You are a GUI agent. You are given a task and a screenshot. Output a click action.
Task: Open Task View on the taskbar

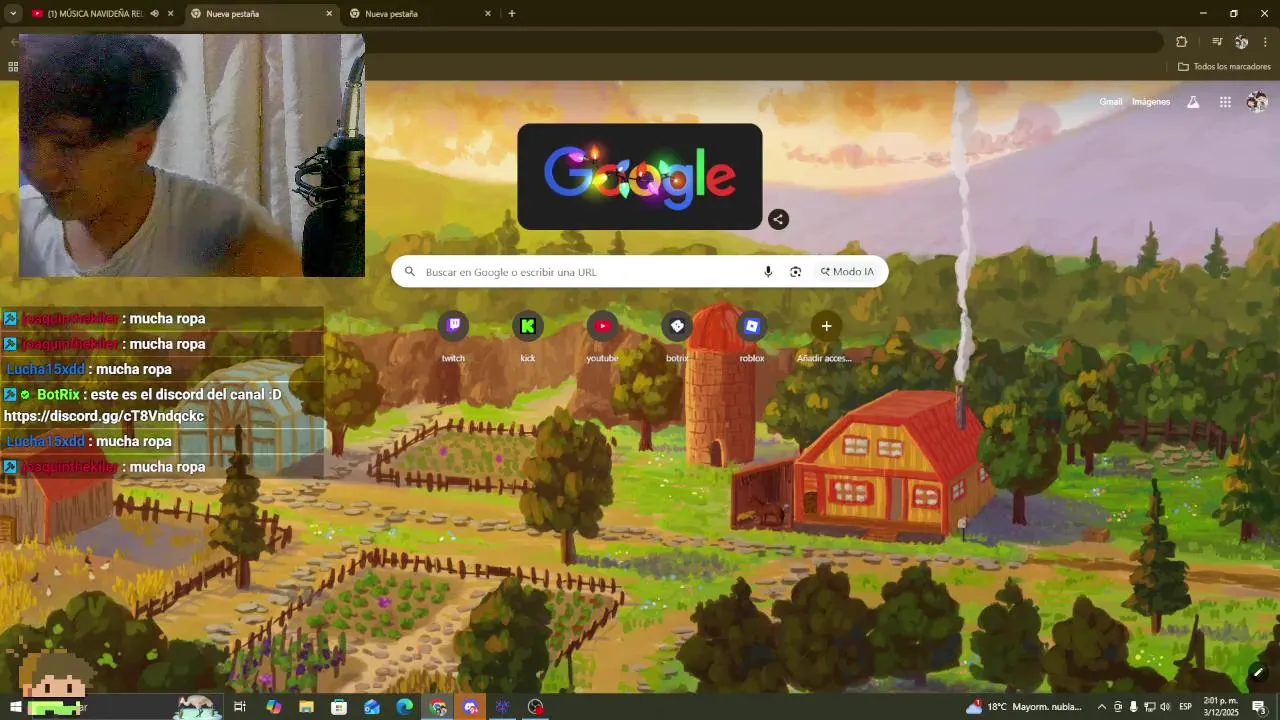(240, 707)
